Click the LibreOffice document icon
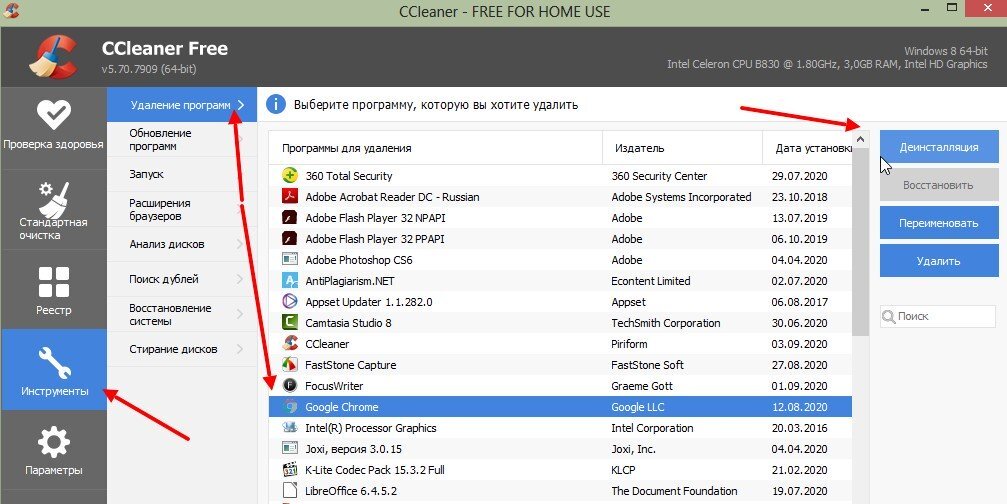This screenshot has height=504, width=1007. point(290,491)
